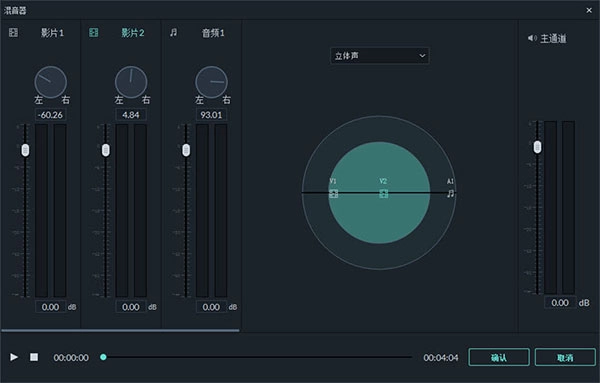The image size is (600, 383).
Task: Select the V1 film icon in stereo circle
Action: pos(333,194)
